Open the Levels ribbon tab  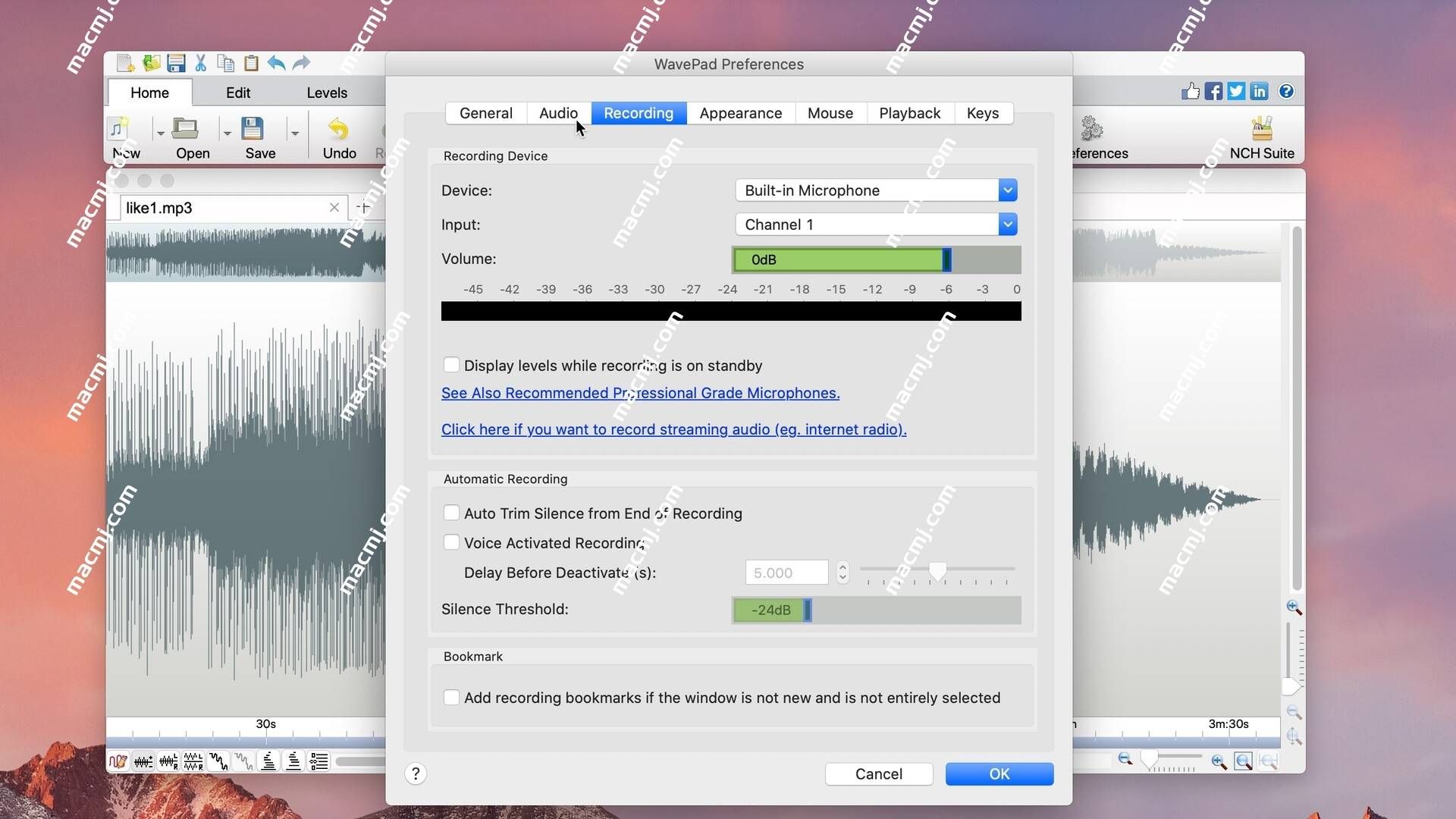pos(327,93)
